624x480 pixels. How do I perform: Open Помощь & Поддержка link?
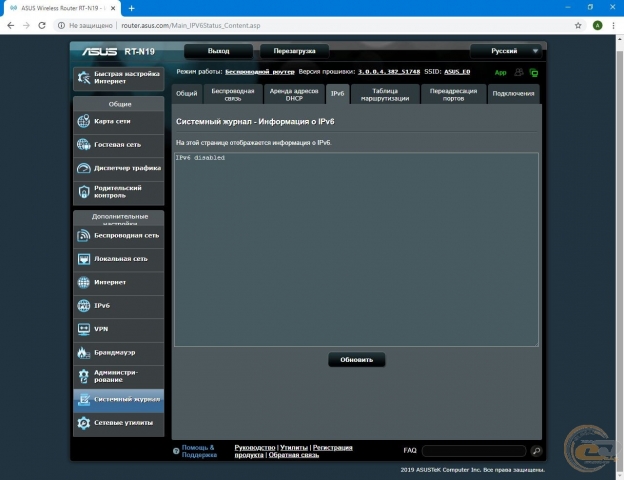pos(199,451)
